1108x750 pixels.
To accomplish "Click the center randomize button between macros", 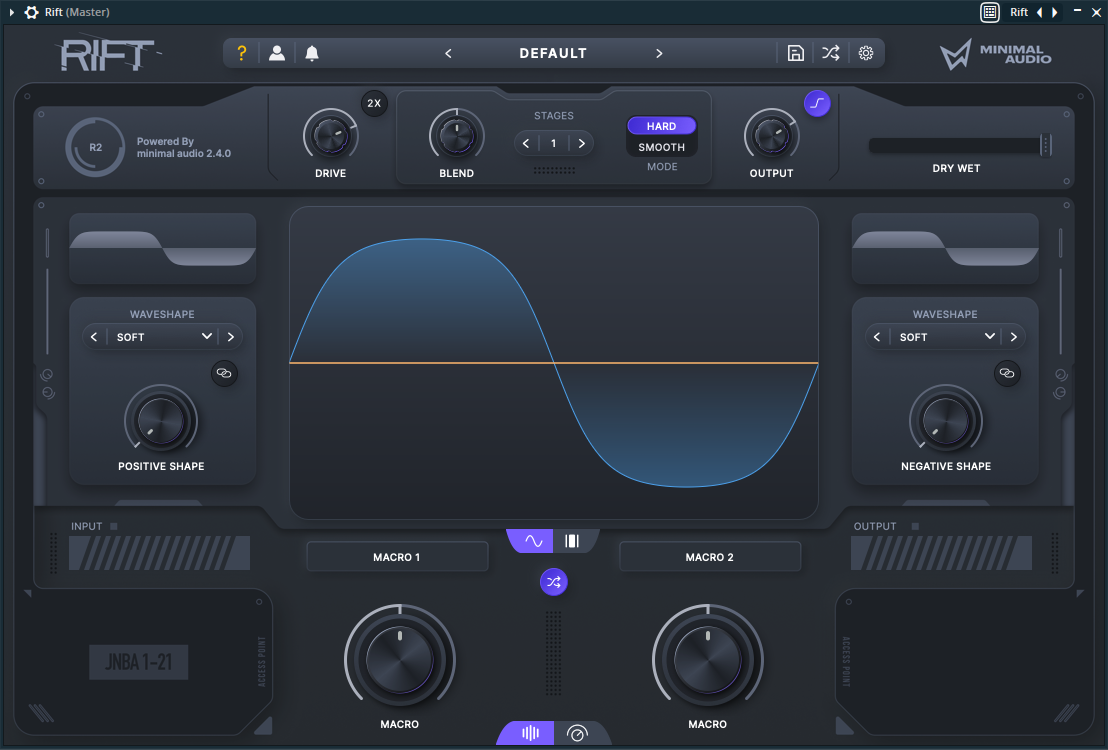I will tap(554, 582).
